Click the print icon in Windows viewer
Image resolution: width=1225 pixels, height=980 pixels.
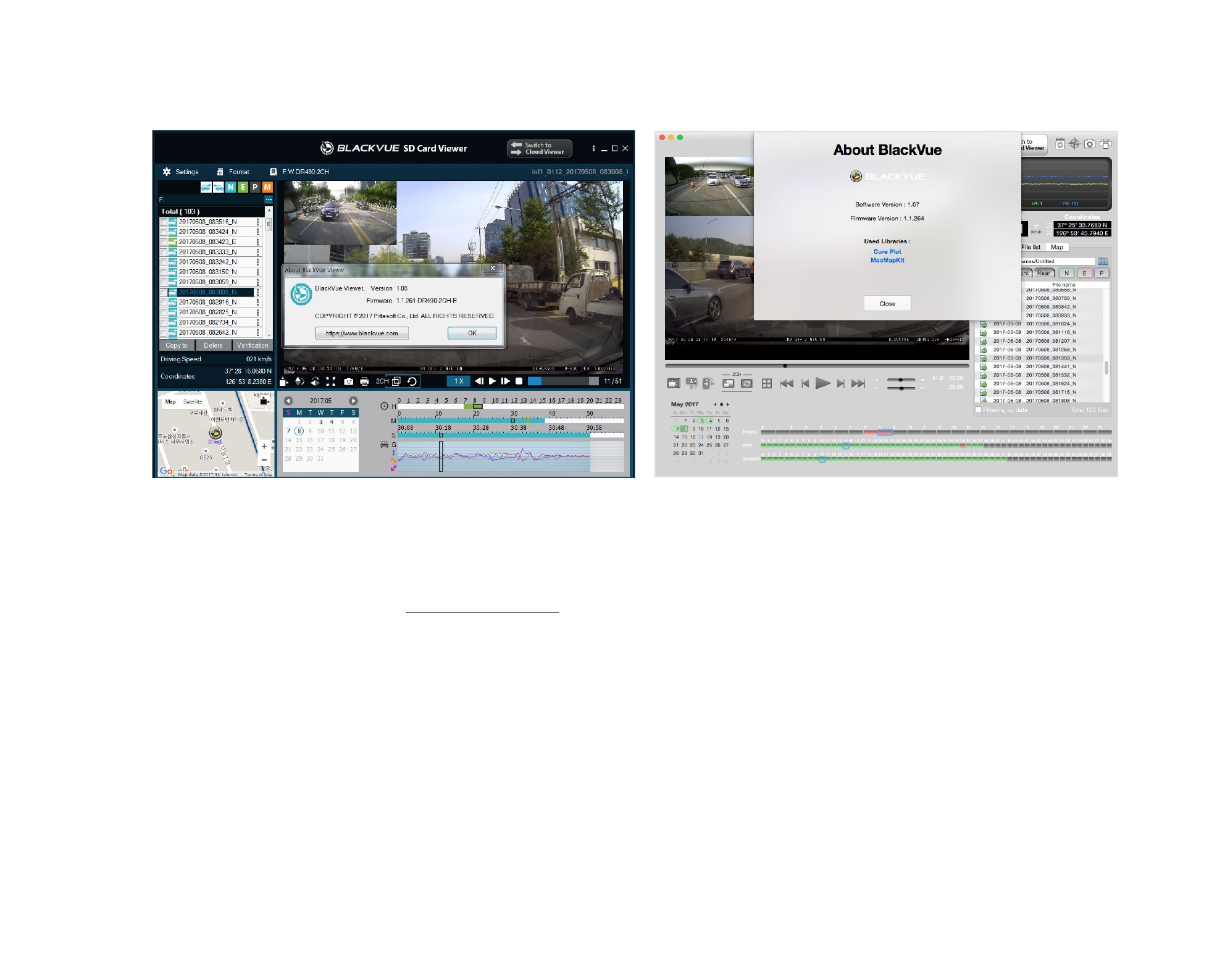(x=364, y=382)
